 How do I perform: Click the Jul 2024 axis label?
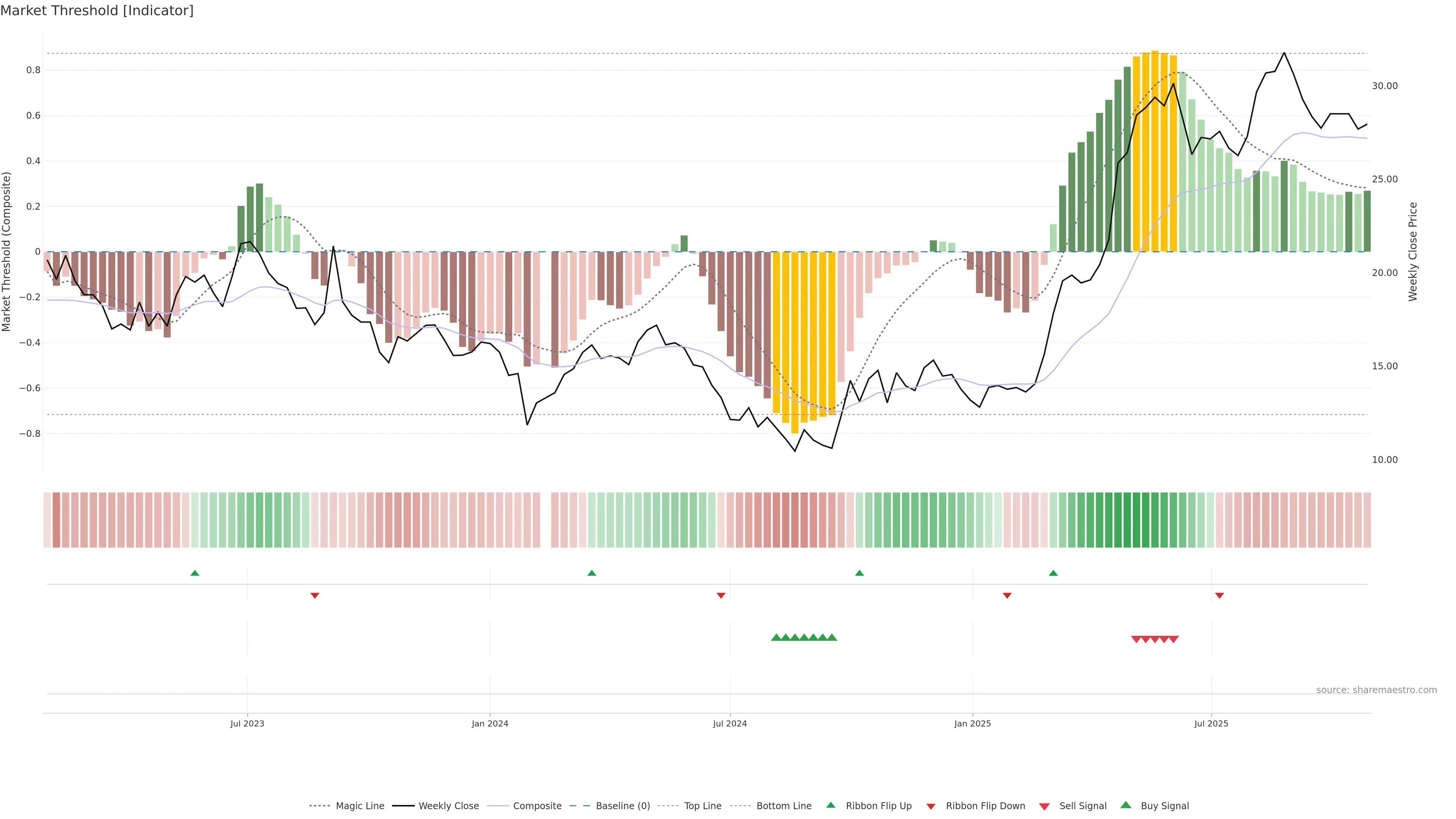point(730,723)
